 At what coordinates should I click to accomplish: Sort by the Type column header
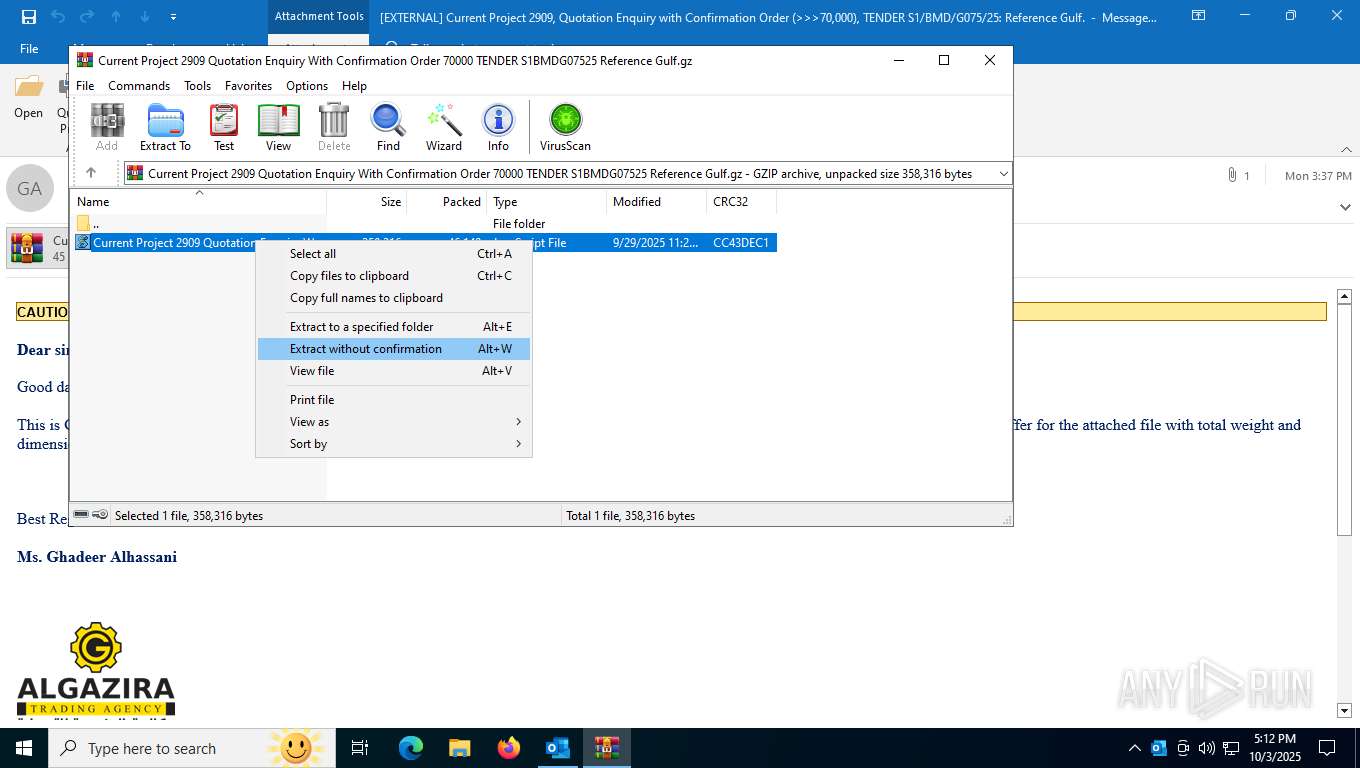(546, 201)
